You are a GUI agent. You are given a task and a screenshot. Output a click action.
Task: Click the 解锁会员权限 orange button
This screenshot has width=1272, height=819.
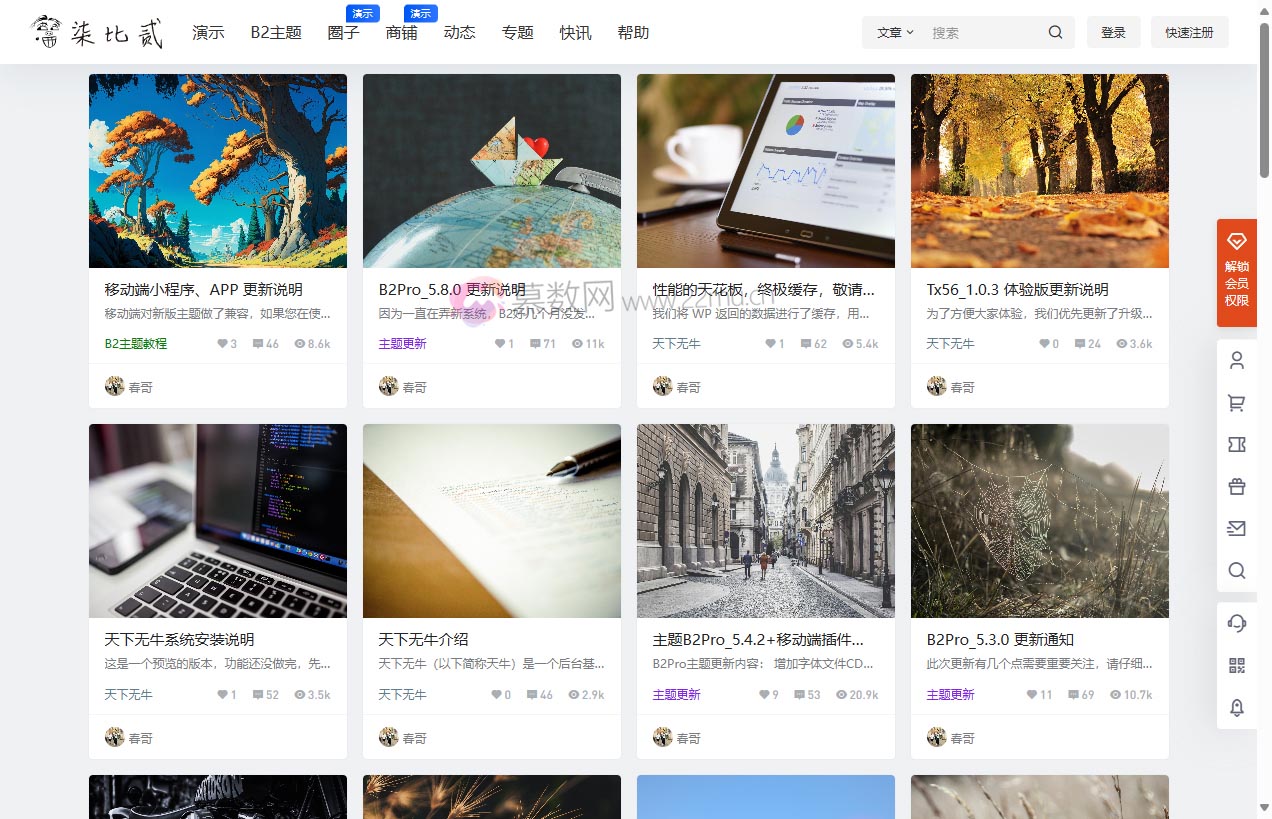point(1236,273)
